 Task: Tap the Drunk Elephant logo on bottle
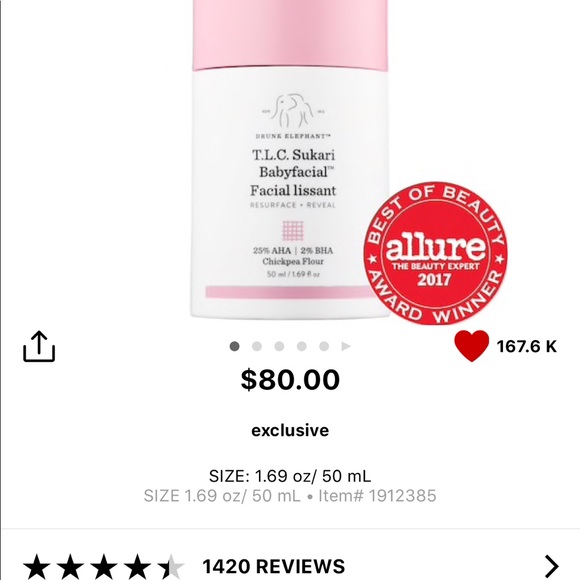[x=292, y=116]
